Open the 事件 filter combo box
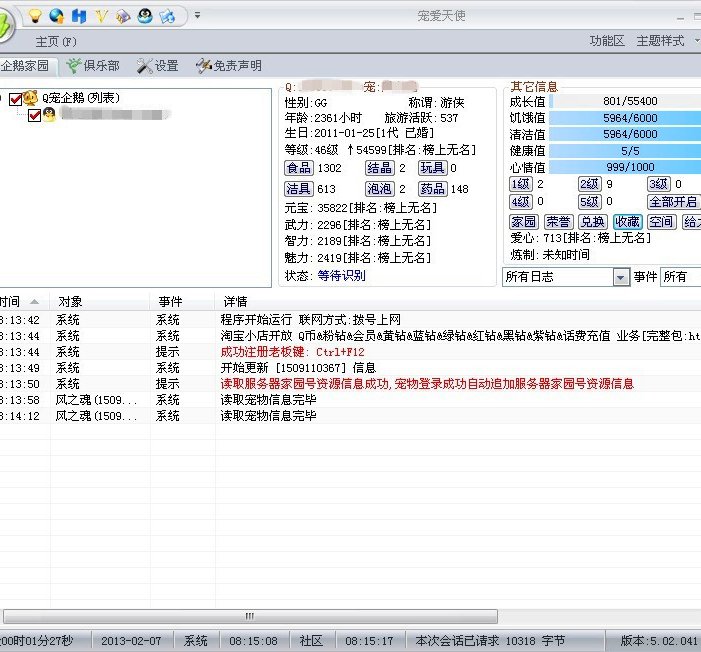Image resolution: width=701 pixels, height=652 pixels. 680,277
